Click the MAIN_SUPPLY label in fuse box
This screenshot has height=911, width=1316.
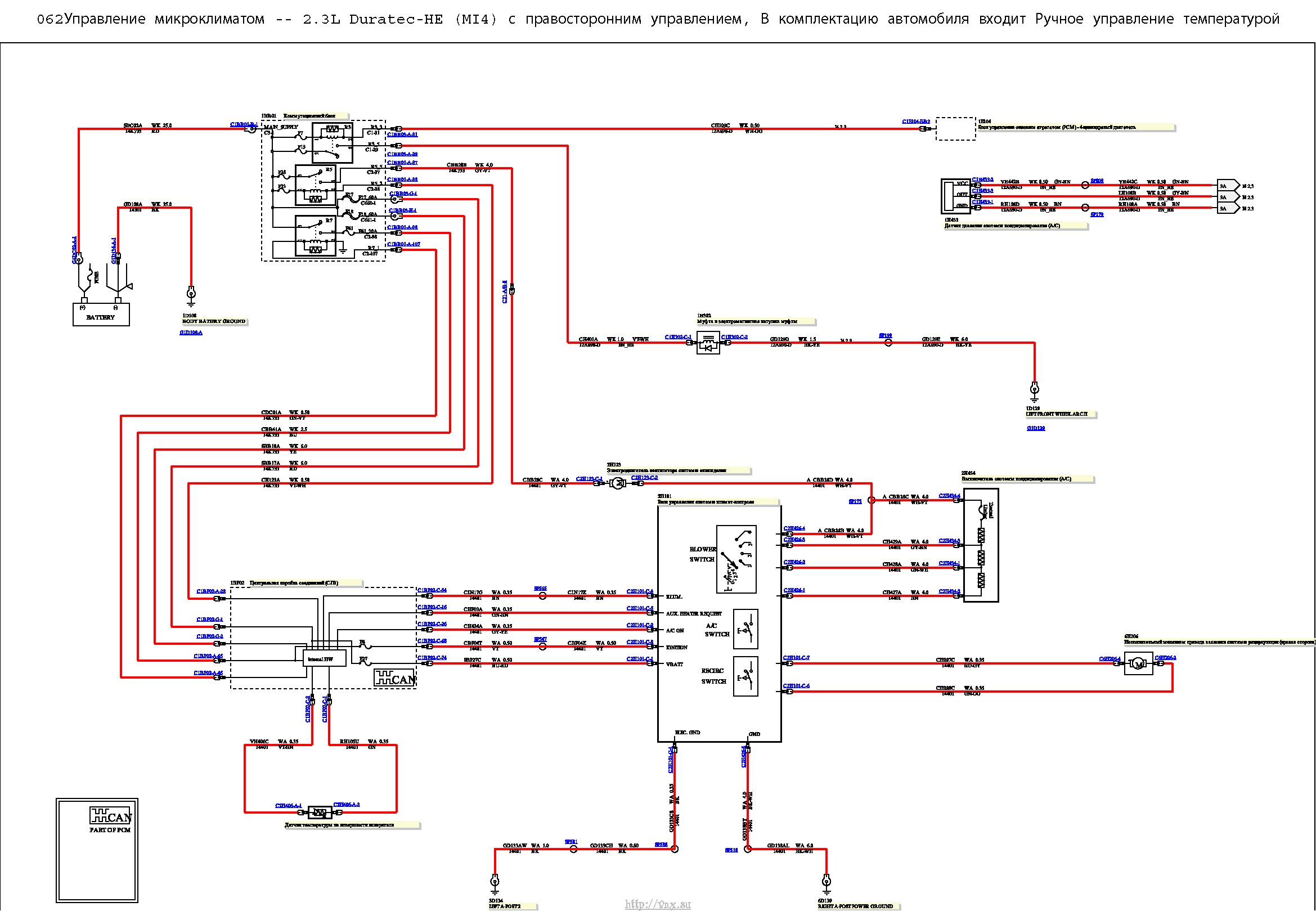pos(281,127)
